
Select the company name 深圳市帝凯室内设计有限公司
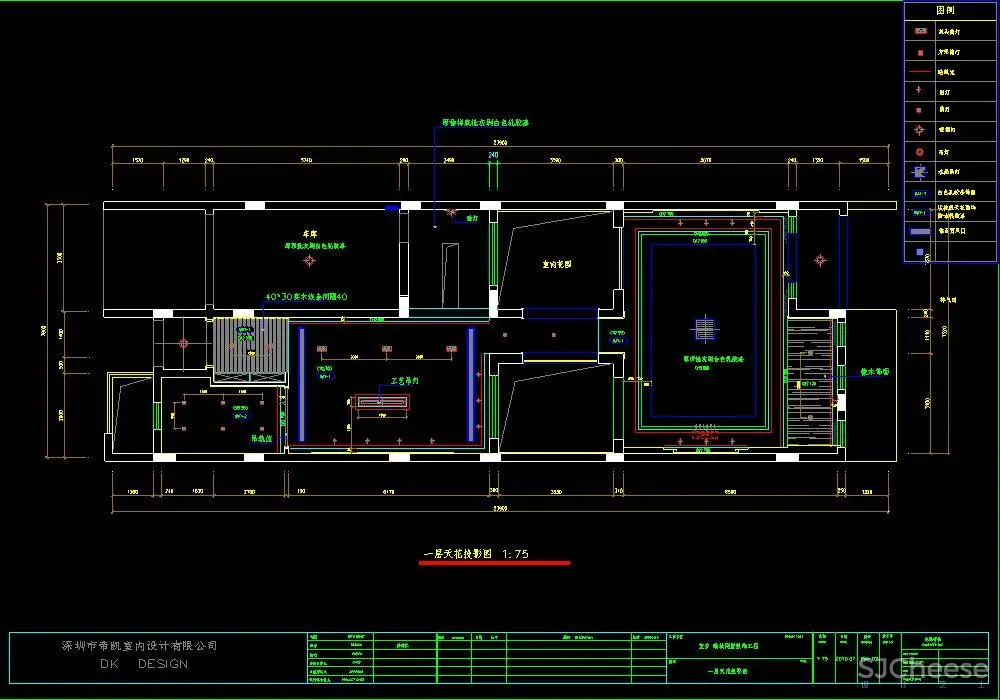(139, 645)
